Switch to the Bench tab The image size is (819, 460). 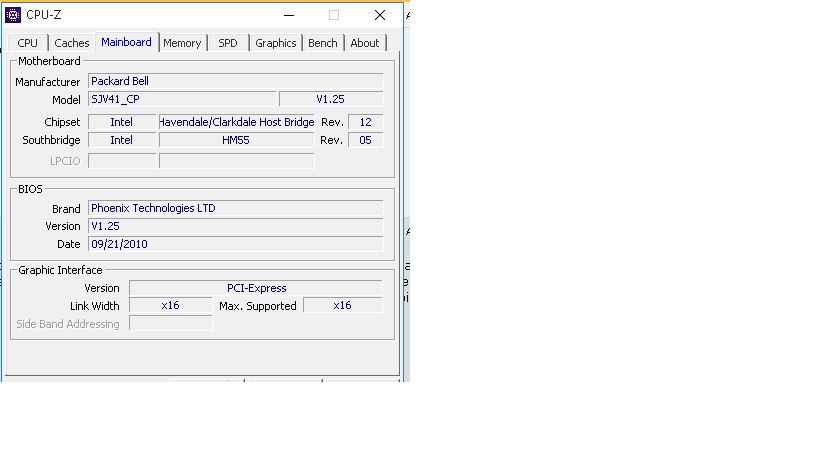[322, 43]
